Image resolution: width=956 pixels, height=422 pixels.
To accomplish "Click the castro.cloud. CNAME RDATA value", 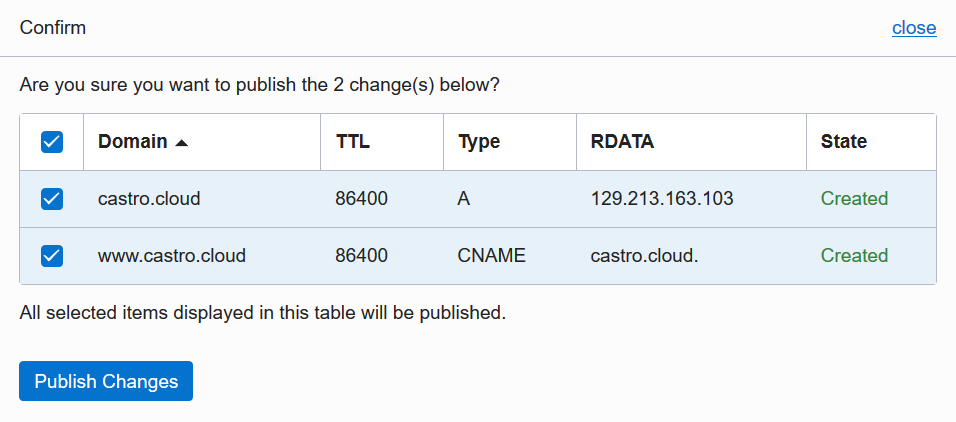I will point(644,256).
